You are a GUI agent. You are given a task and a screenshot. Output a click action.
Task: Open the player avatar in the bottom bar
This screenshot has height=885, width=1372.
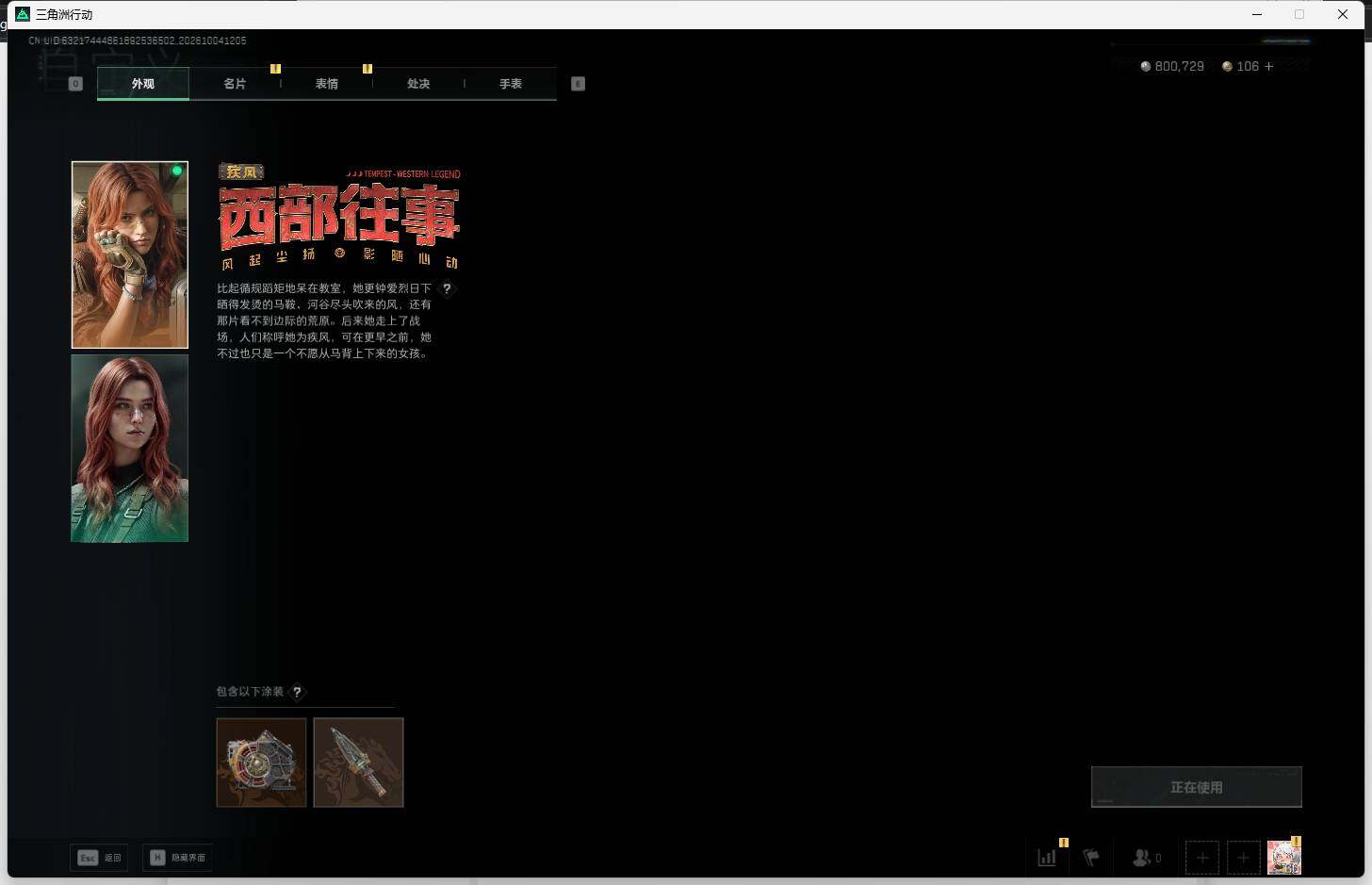pos(1284,858)
